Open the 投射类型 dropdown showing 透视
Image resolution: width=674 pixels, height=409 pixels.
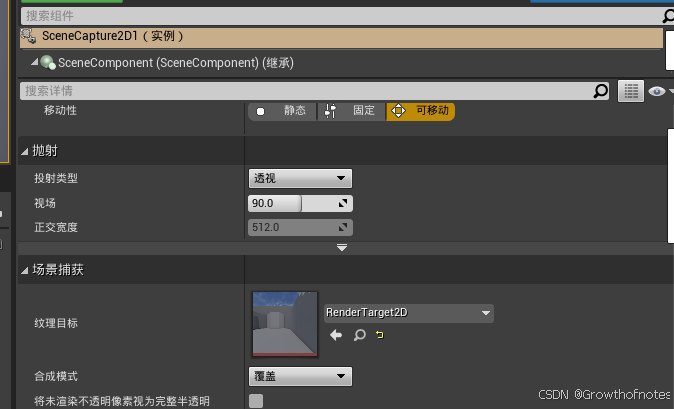pyautogui.click(x=300, y=178)
